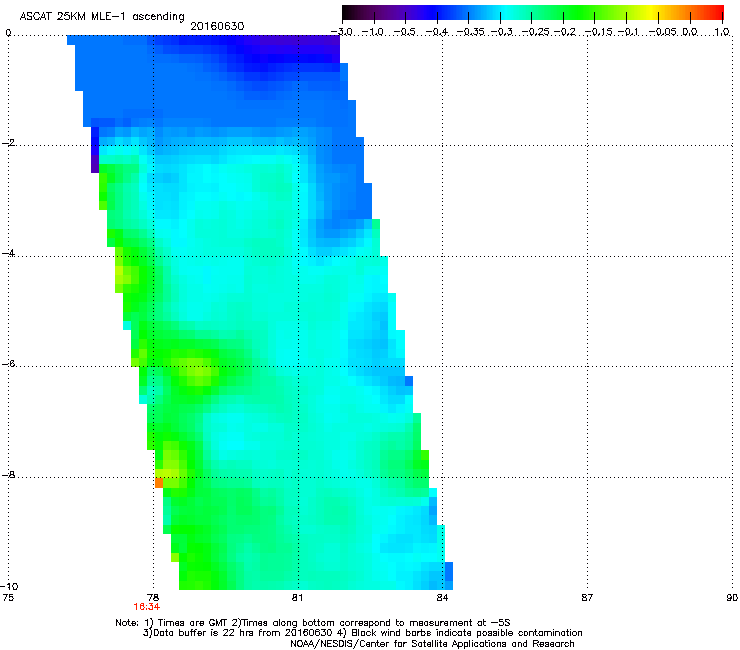Click the "-0.1" color scale label
The image size is (740, 650).
pyautogui.click(x=628, y=32)
